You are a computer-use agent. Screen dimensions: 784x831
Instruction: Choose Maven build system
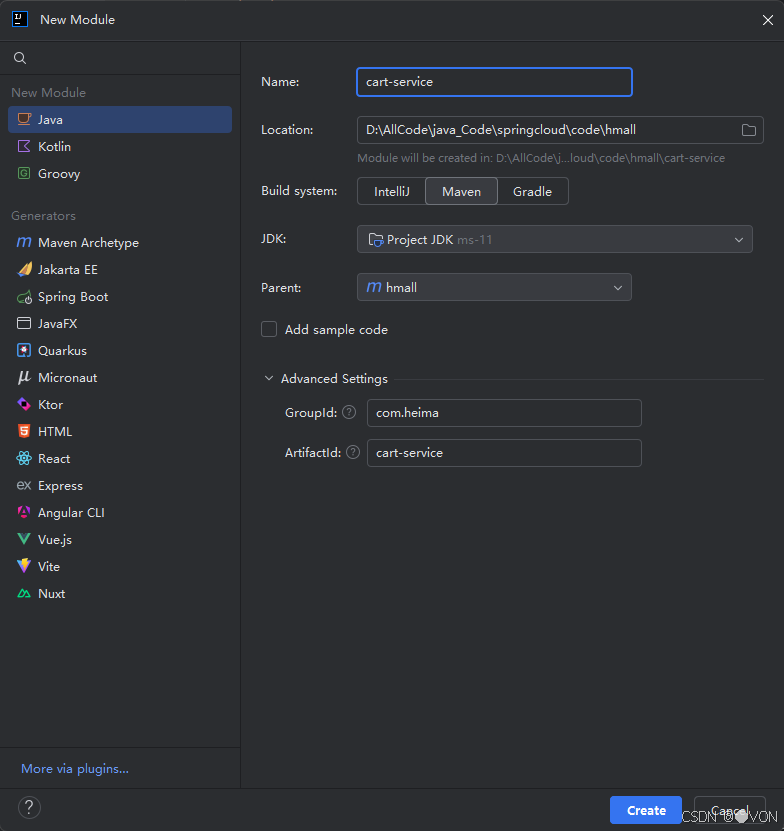(461, 191)
